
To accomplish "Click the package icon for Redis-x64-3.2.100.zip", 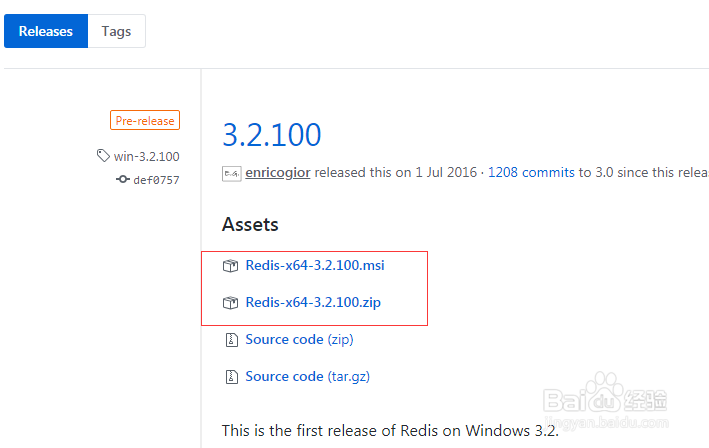I will [x=231, y=302].
